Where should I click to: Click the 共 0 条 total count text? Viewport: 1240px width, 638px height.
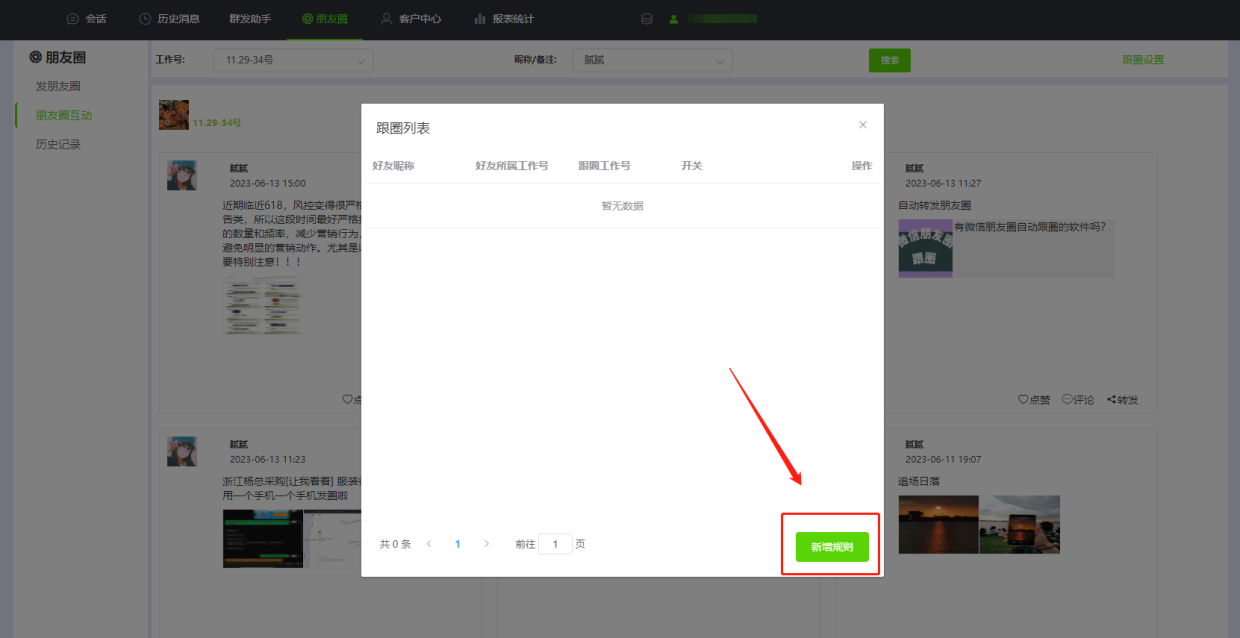pos(395,544)
